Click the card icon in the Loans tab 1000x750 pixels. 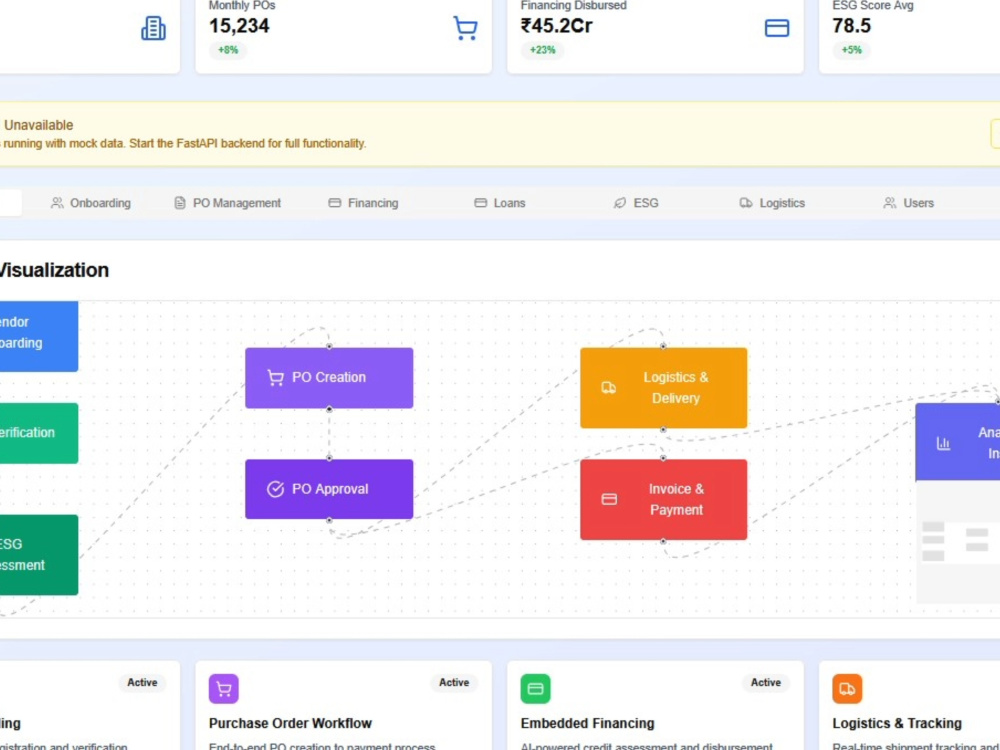[480, 203]
